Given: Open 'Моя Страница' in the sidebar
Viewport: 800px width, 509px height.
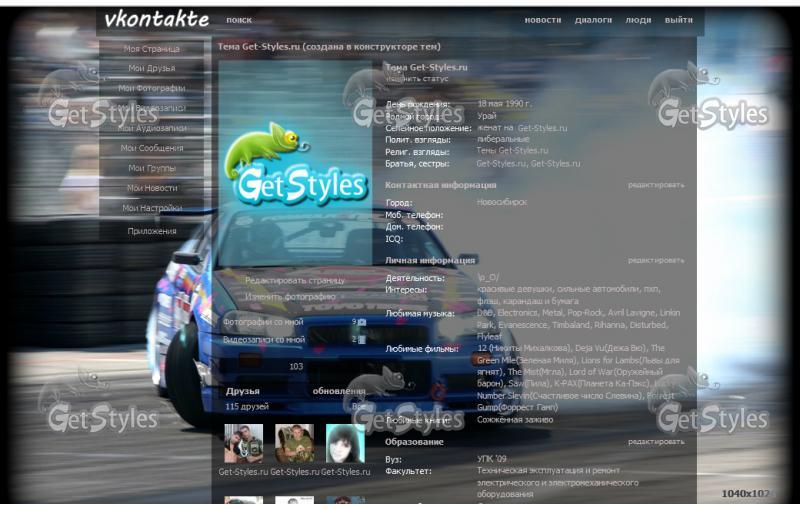Looking at the screenshot, I should [152, 48].
